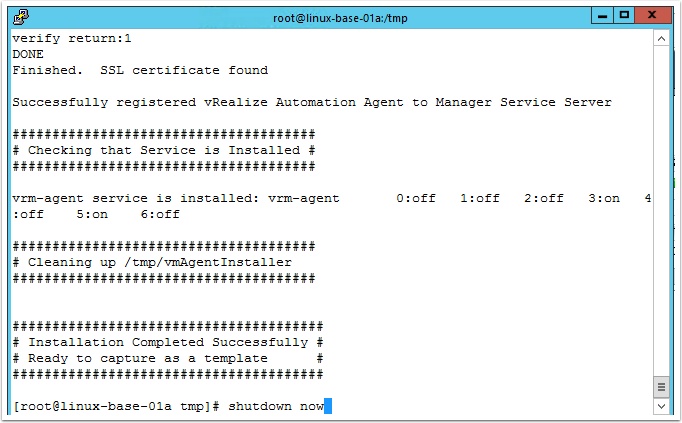682x423 pixels.
Task: Maximize the PuTTY terminal window
Action: 625,16
